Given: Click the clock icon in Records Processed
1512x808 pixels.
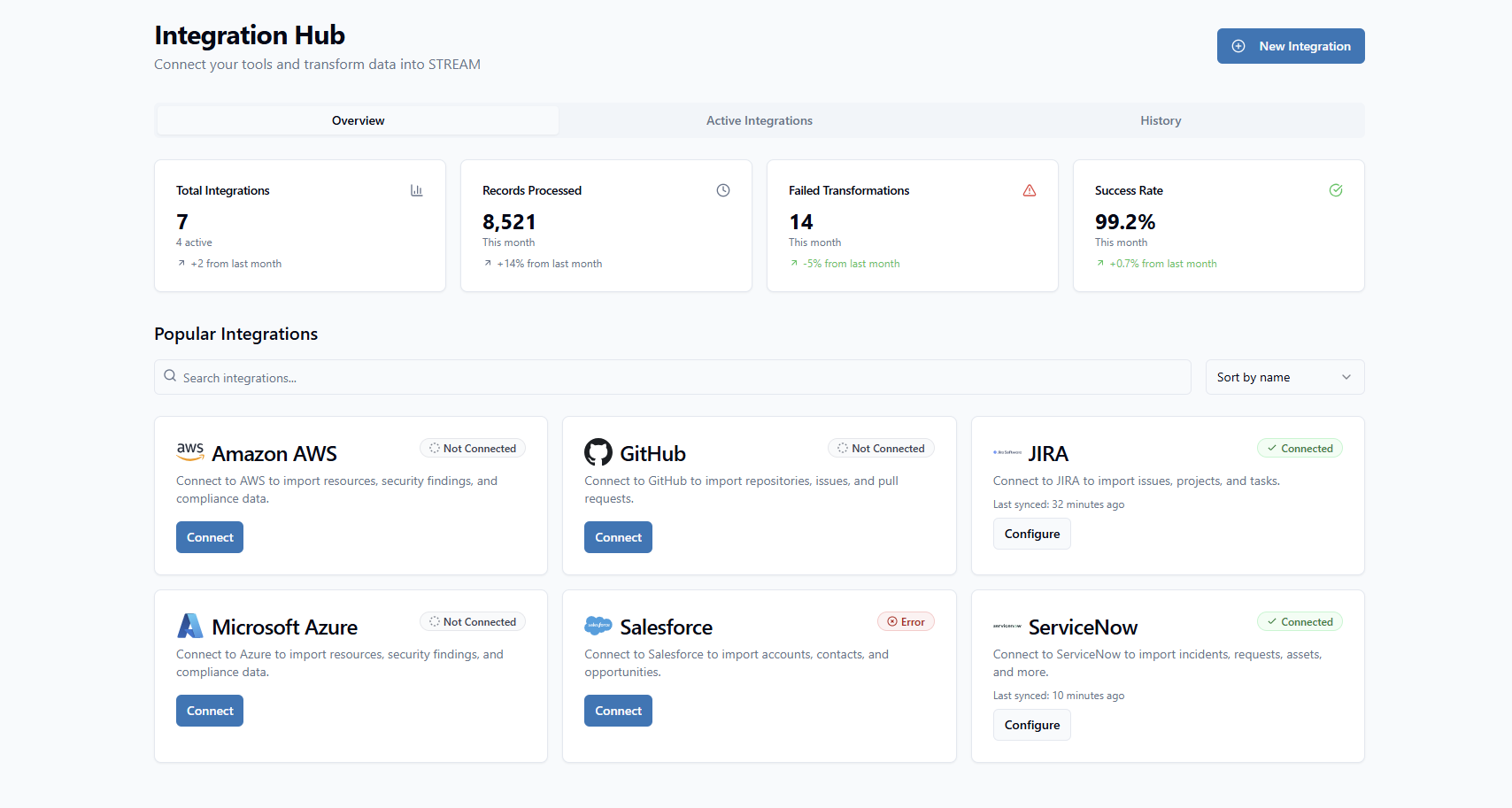Looking at the screenshot, I should 723,190.
